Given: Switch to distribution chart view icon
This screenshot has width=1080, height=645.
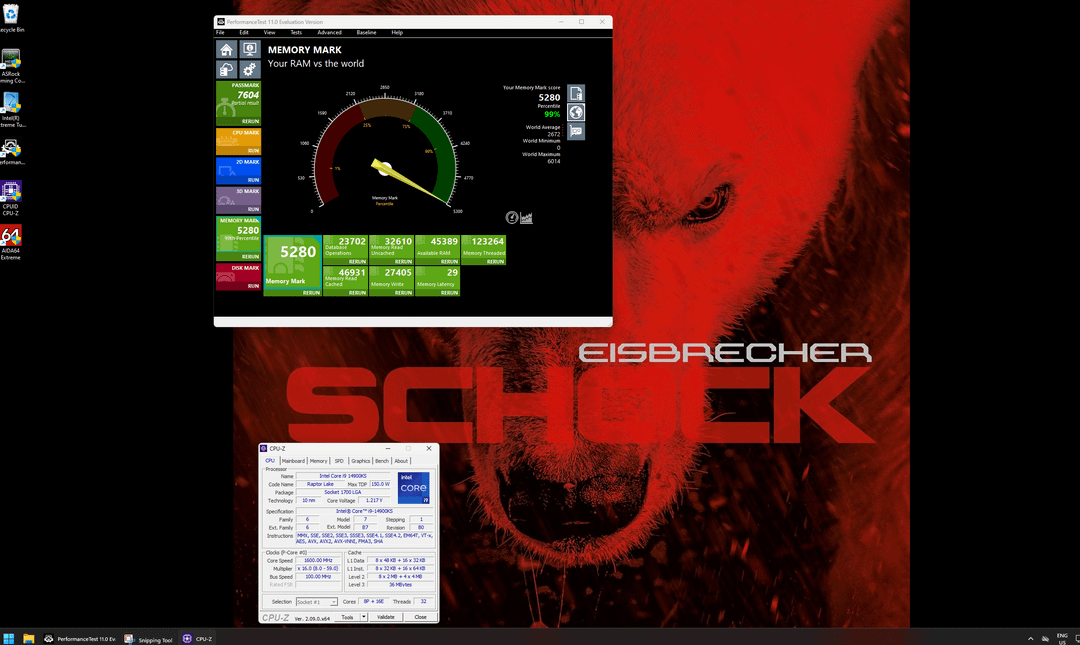Looking at the screenshot, I should [x=526, y=218].
